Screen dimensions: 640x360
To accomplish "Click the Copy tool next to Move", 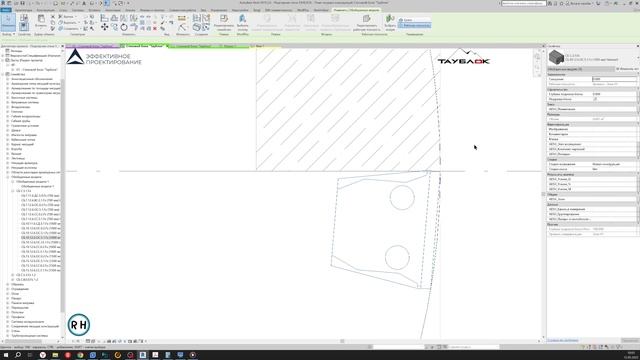I will click(x=114, y=27).
